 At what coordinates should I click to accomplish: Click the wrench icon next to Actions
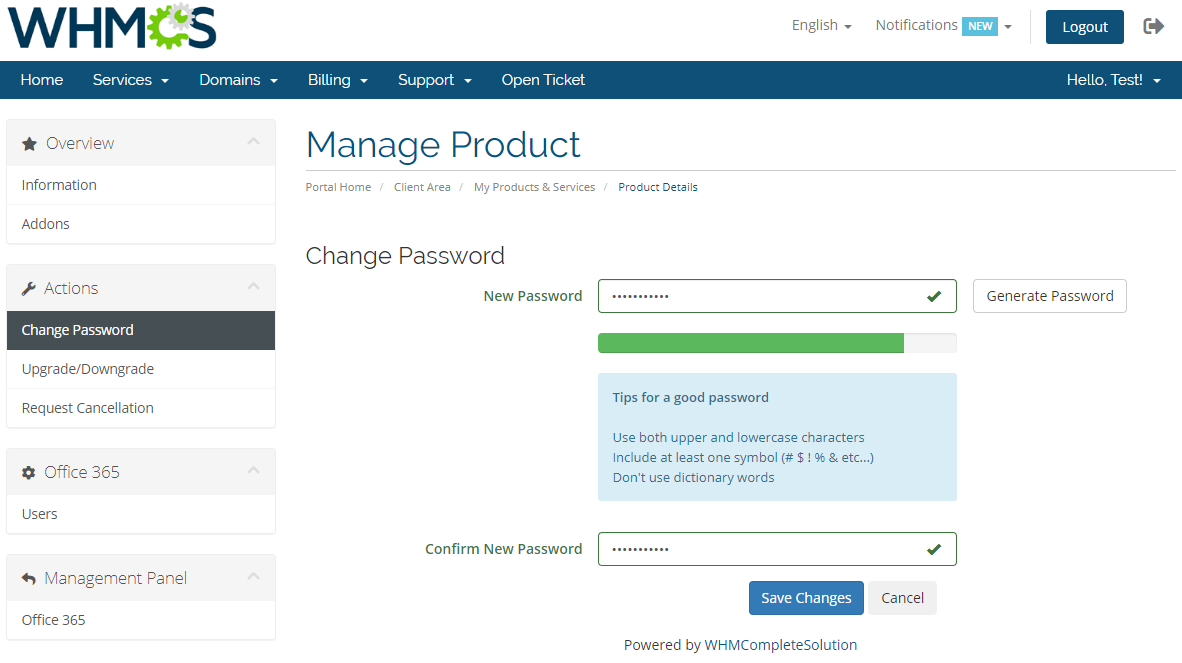[28, 287]
